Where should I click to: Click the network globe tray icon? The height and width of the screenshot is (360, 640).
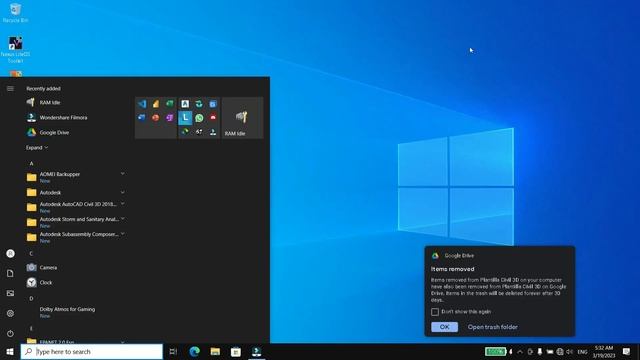pos(560,351)
